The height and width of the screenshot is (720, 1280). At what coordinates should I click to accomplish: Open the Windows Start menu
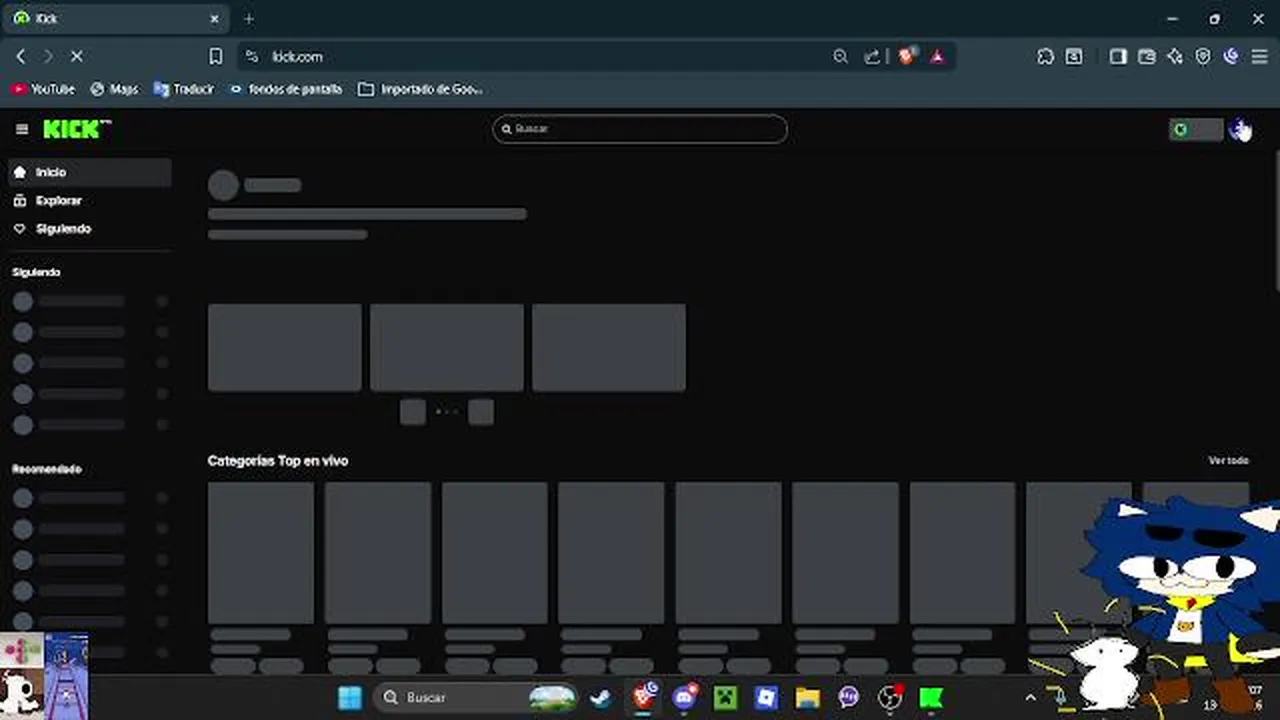(350, 697)
